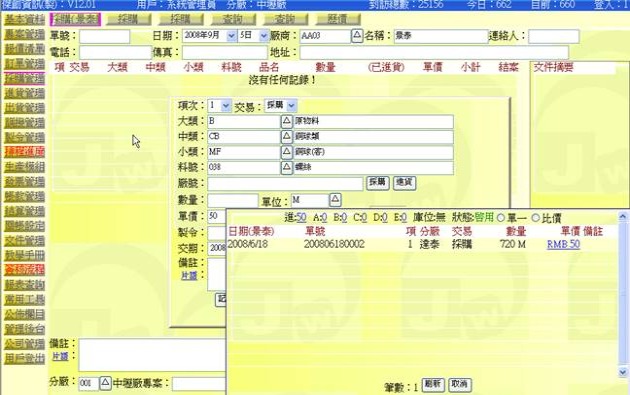Open the 小類 lookup triangle icon

pyautogui.click(x=286, y=152)
